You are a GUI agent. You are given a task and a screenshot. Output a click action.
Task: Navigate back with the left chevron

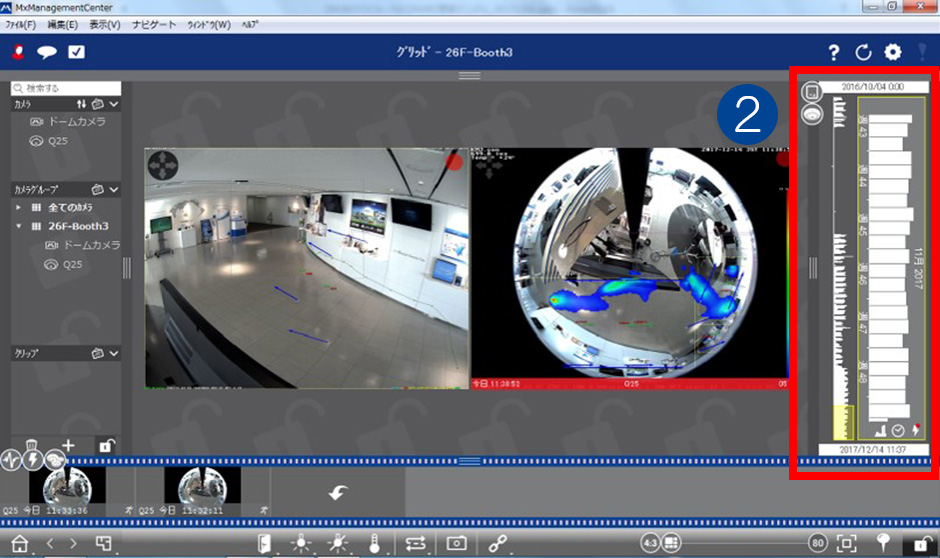pos(50,544)
